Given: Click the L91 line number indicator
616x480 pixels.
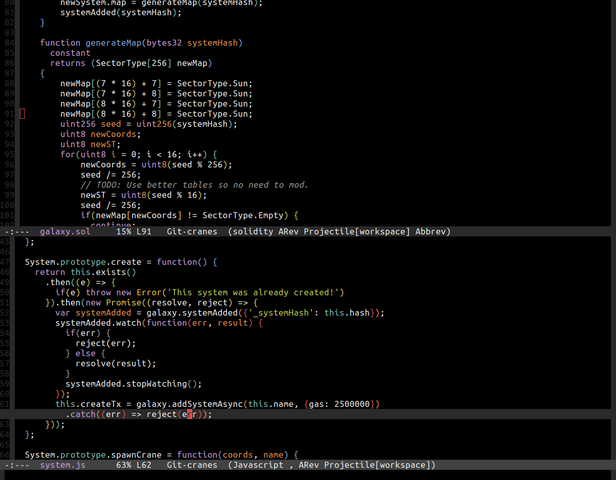Looking at the screenshot, I should (x=145, y=231).
